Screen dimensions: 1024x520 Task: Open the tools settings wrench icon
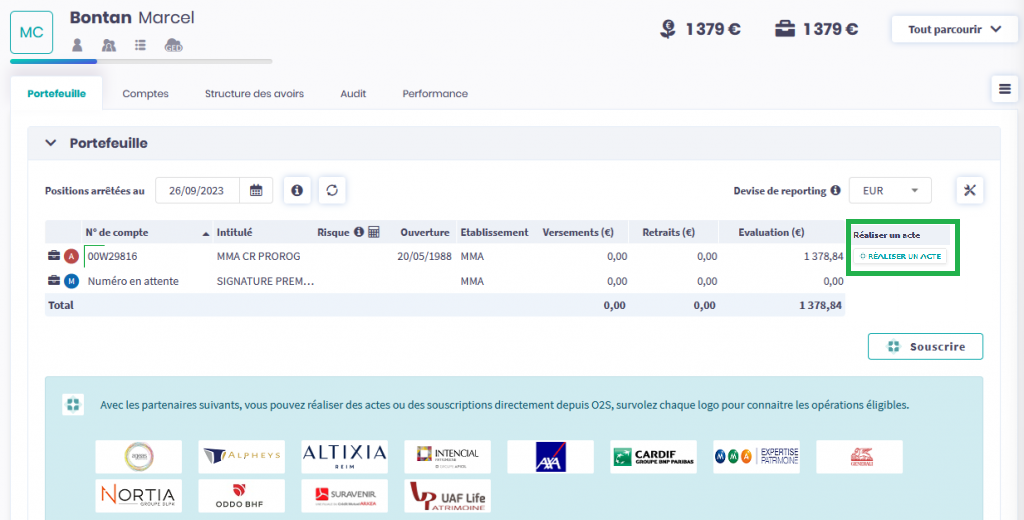pos(970,190)
